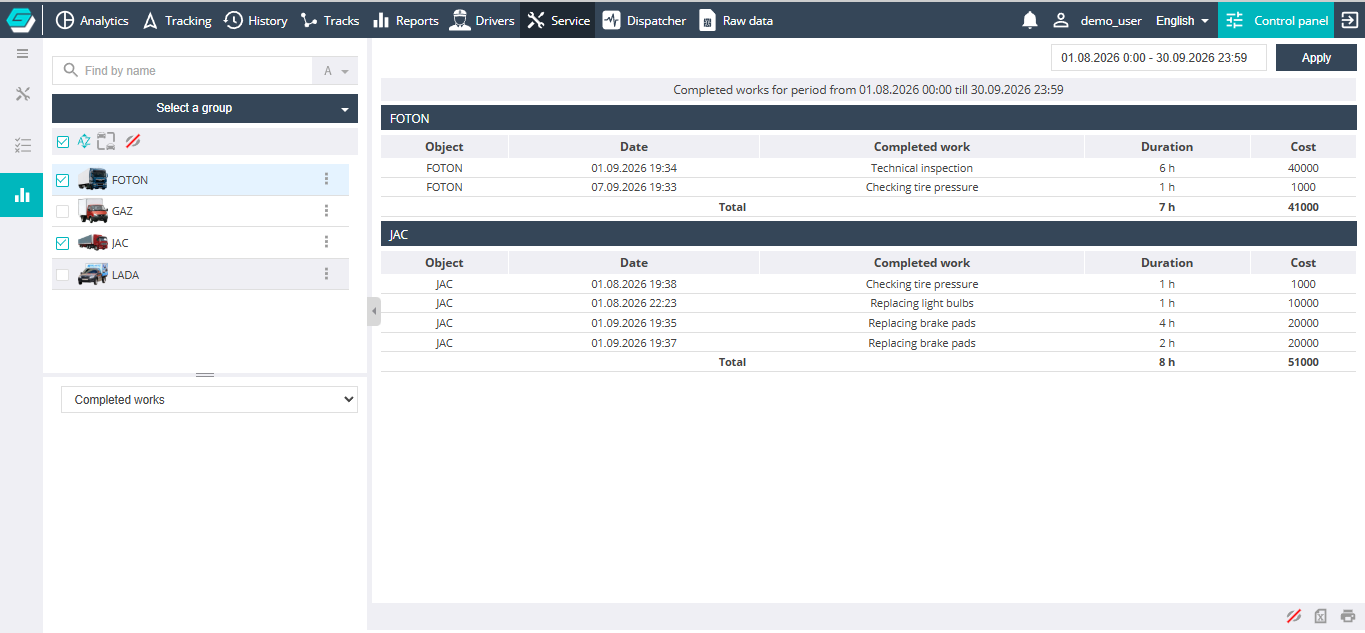Image resolution: width=1365 pixels, height=633 pixels.
Task: Switch to the Raw data tab
Action: (x=736, y=20)
